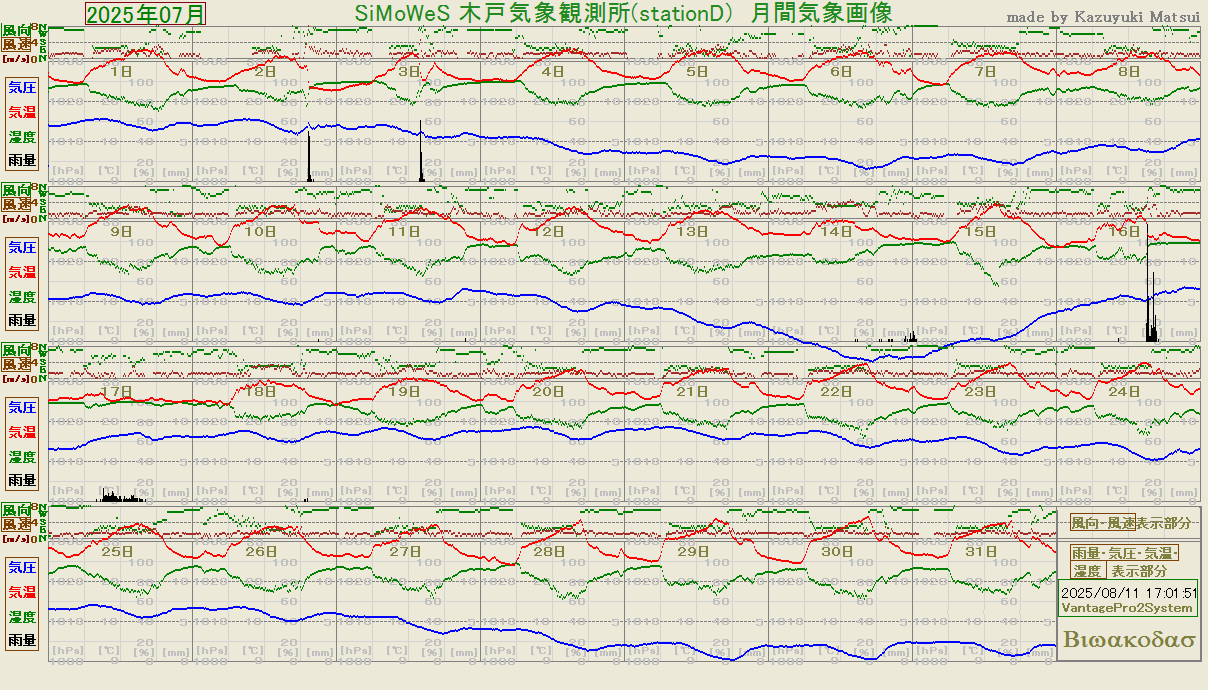Click the Biwakobas Greek-style logo
Screen dimensions: 1208x690
tap(1130, 640)
